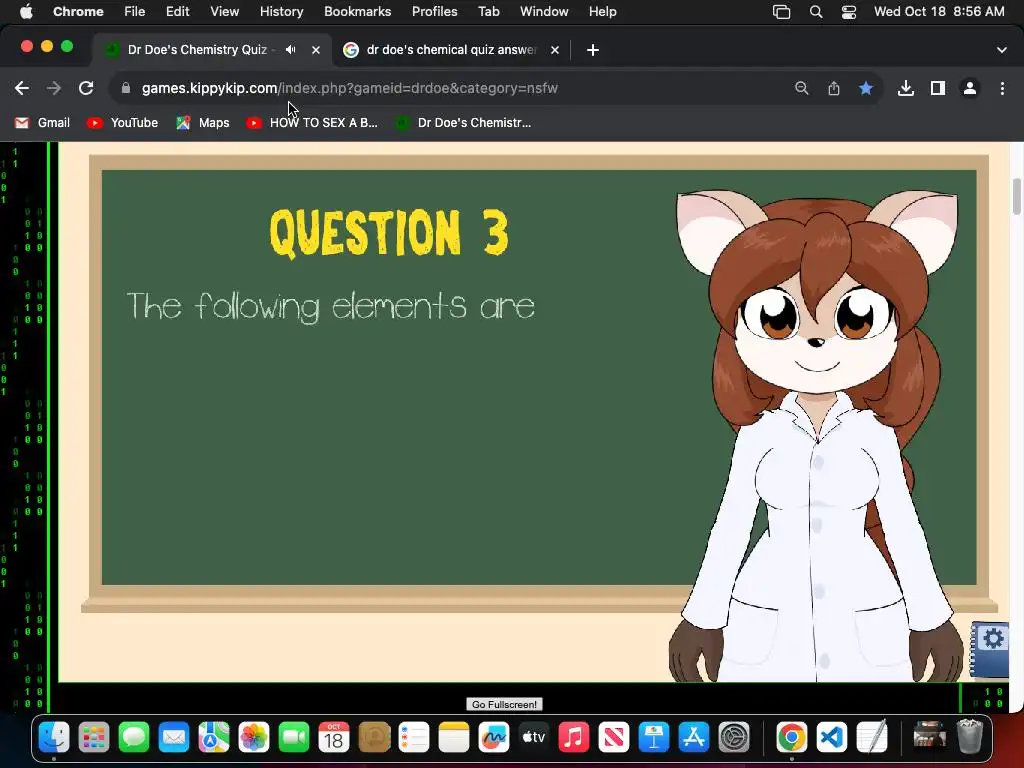The height and width of the screenshot is (768, 1024).
Task: Toggle the bookmark star
Action: 865,88
